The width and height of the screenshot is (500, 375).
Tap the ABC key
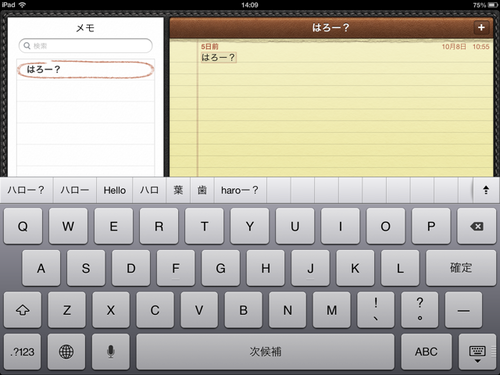point(426,352)
